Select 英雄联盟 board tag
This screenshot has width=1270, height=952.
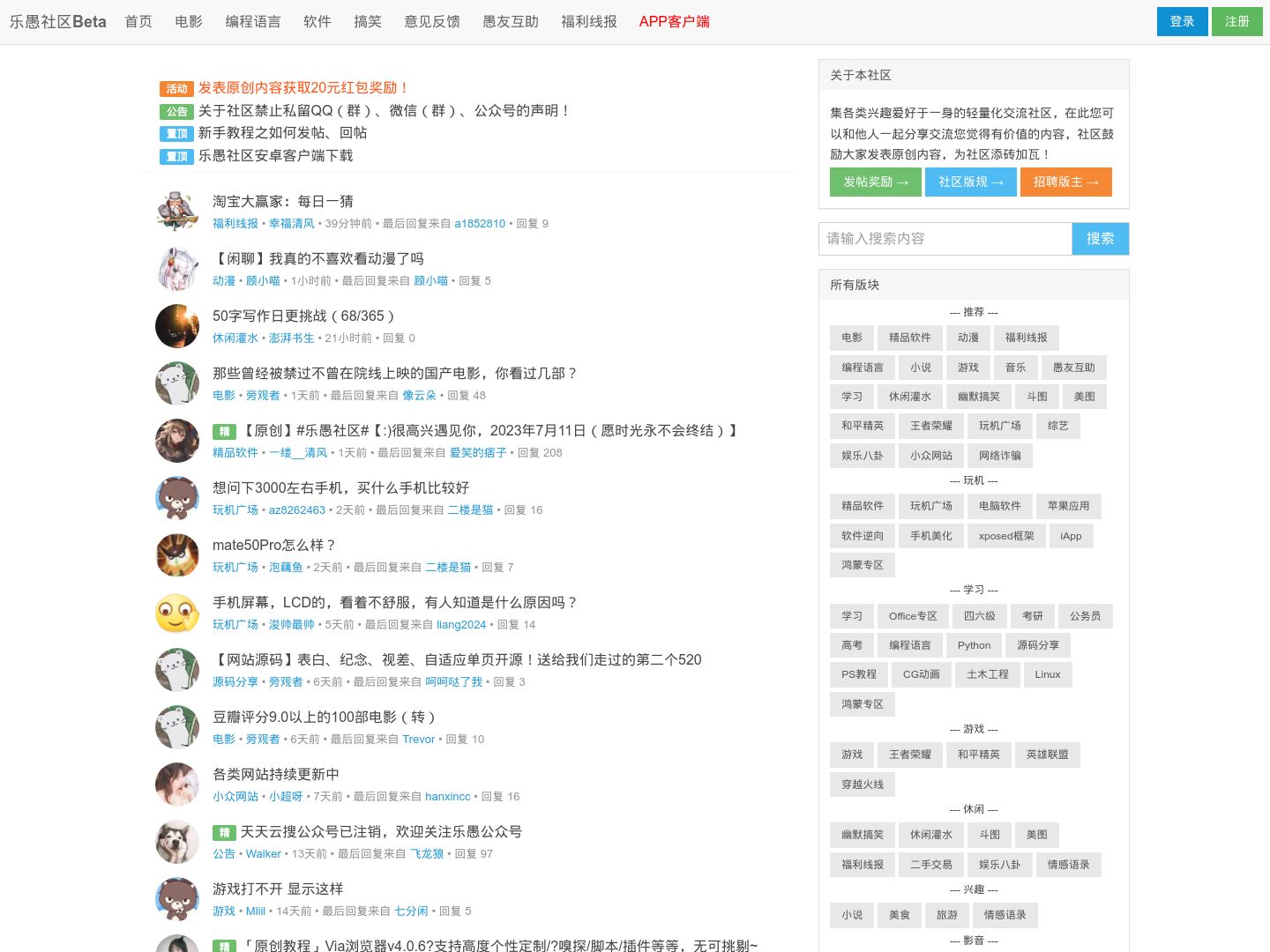click(1048, 755)
